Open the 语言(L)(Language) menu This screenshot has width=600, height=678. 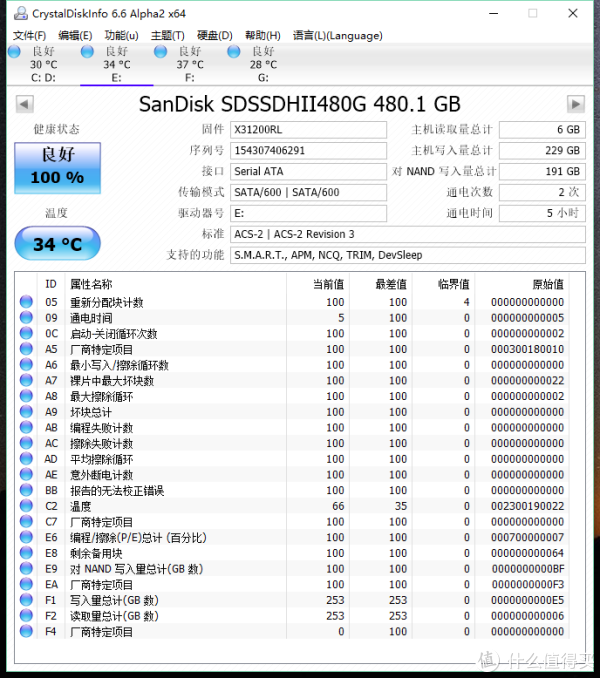338,35
